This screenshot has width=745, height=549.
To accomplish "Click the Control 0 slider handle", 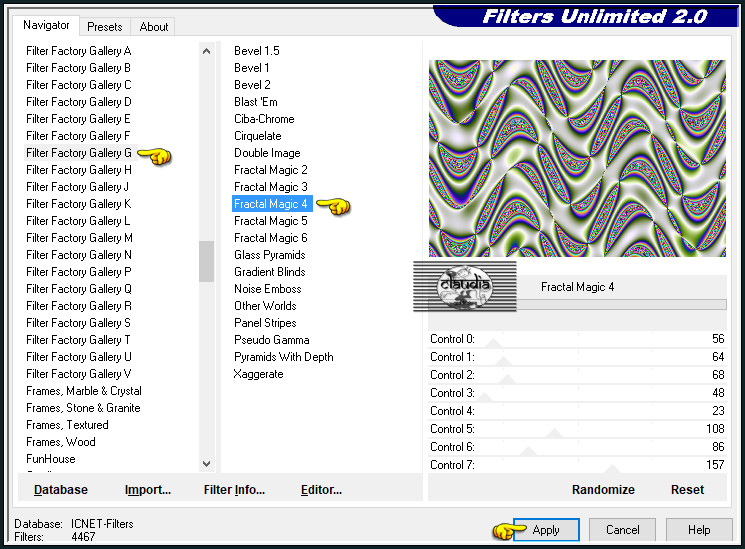I will [x=494, y=343].
